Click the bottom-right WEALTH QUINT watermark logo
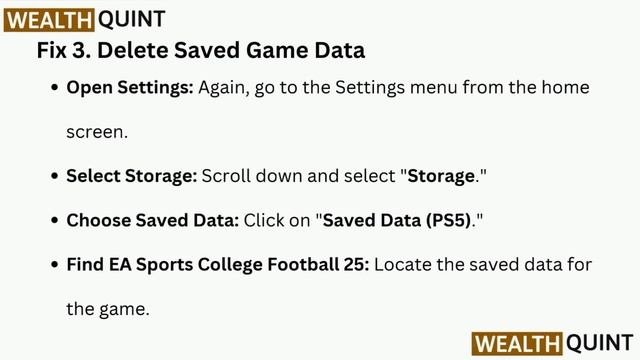 553,343
